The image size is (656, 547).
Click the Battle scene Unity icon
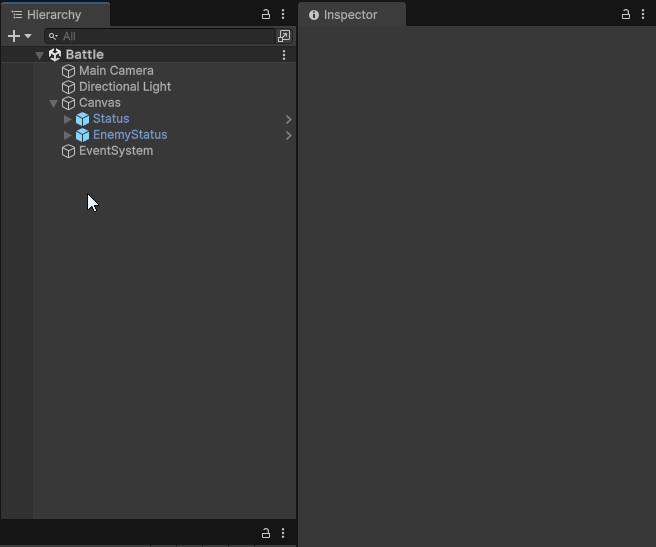(x=55, y=55)
